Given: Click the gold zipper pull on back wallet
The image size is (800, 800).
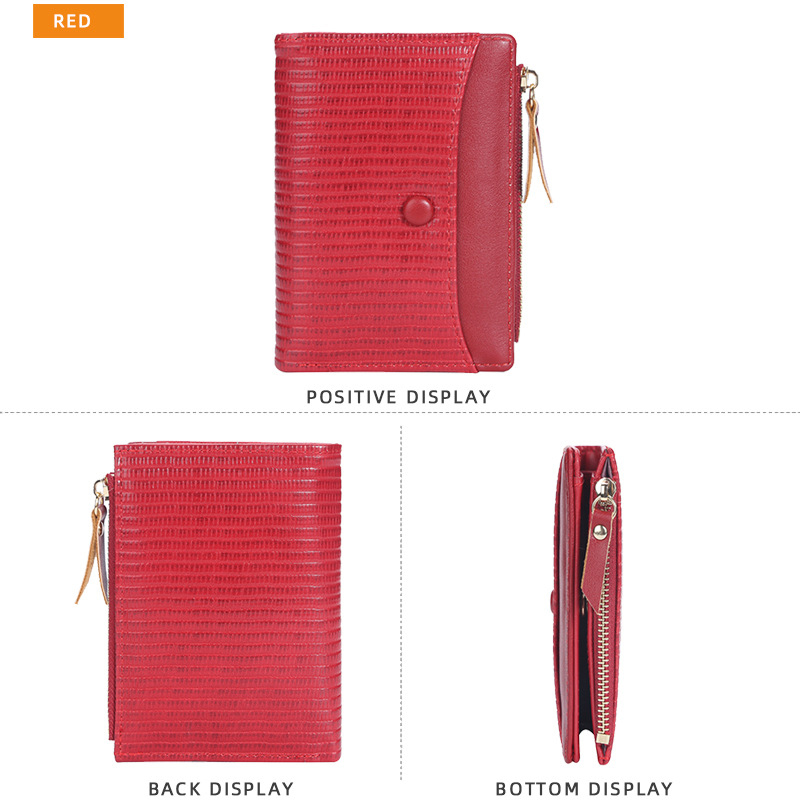Looking at the screenshot, I should tap(101, 492).
